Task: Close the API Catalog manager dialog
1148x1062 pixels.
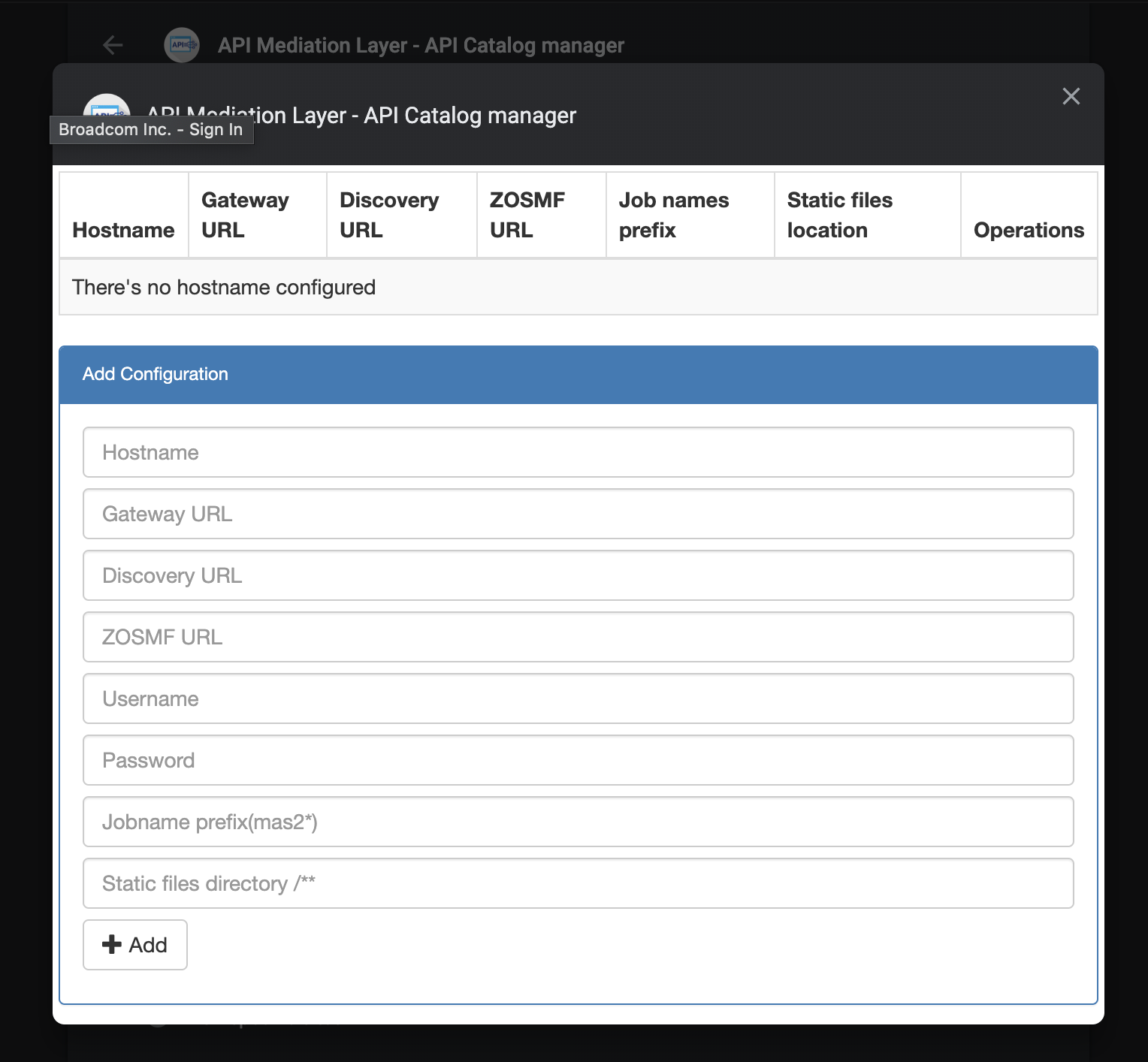Action: tap(1071, 96)
